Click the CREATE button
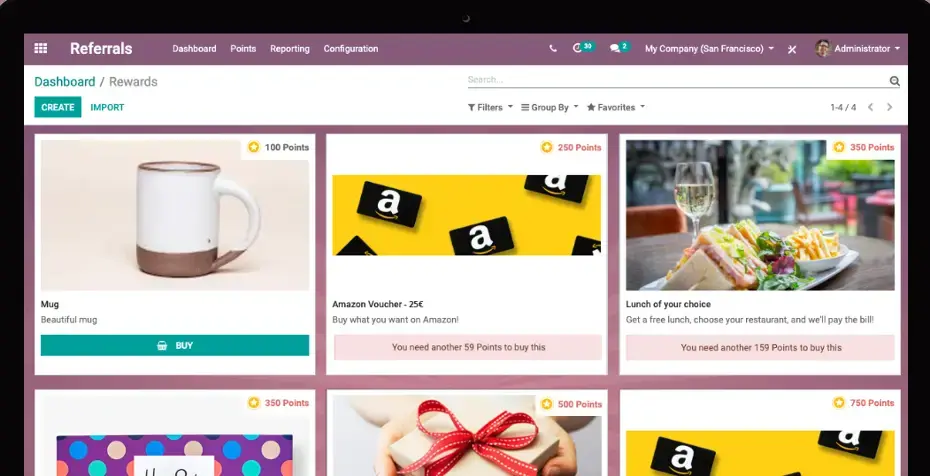 (x=58, y=107)
